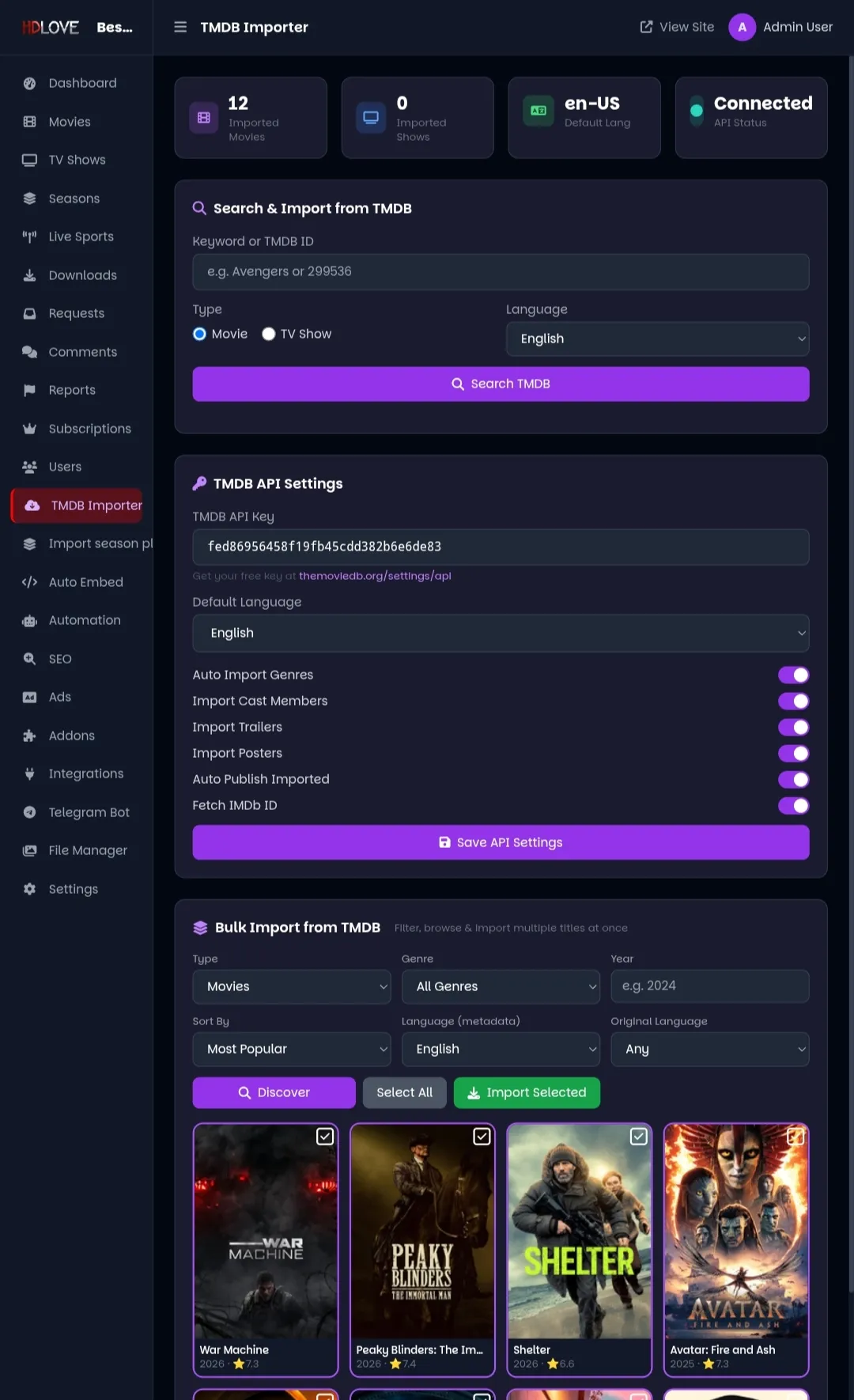Screen dimensions: 854x1400
Task: Toggle Import Cast Members switch
Action: [793, 701]
